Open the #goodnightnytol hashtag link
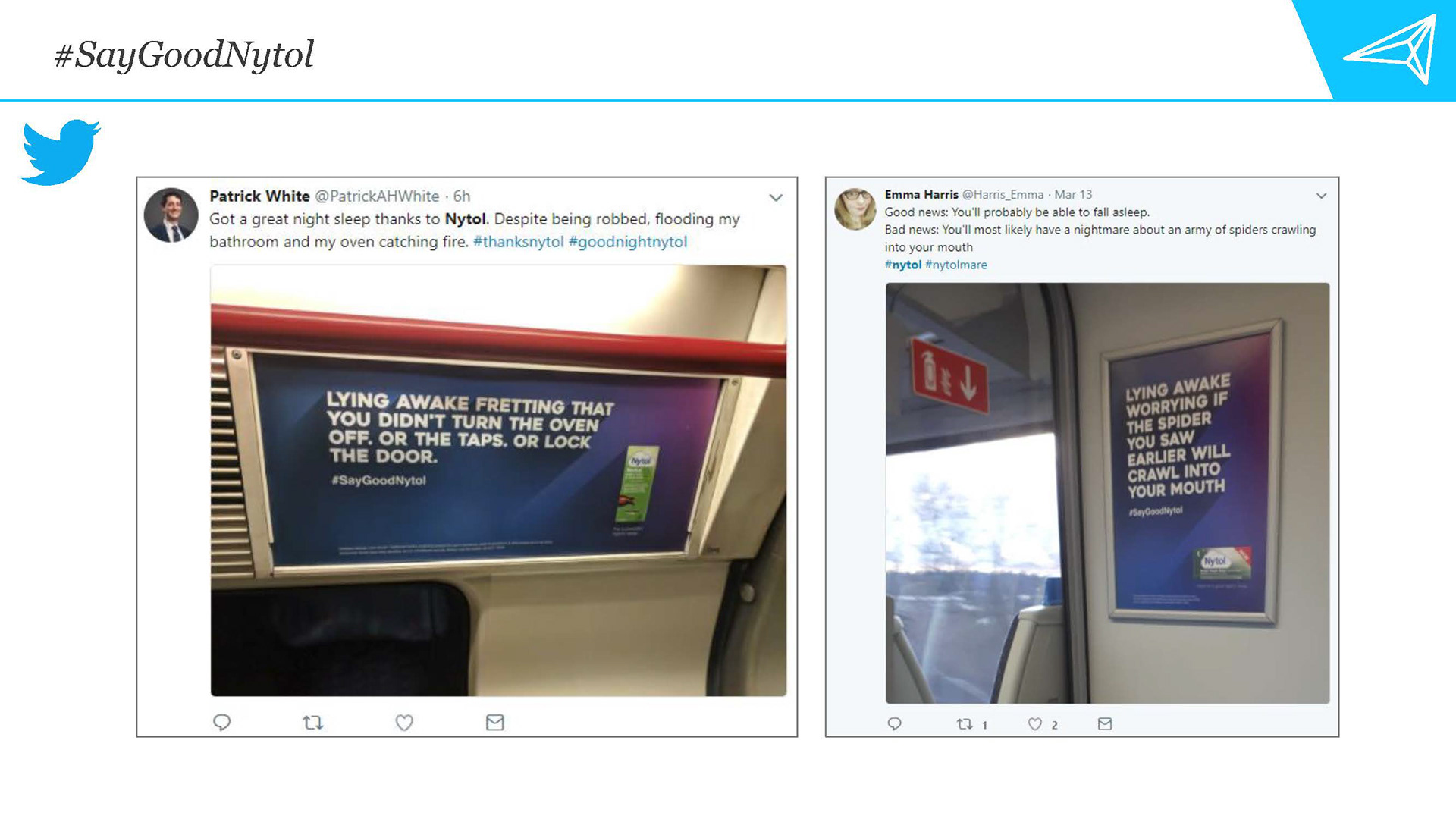The width and height of the screenshot is (1456, 819). tap(628, 242)
